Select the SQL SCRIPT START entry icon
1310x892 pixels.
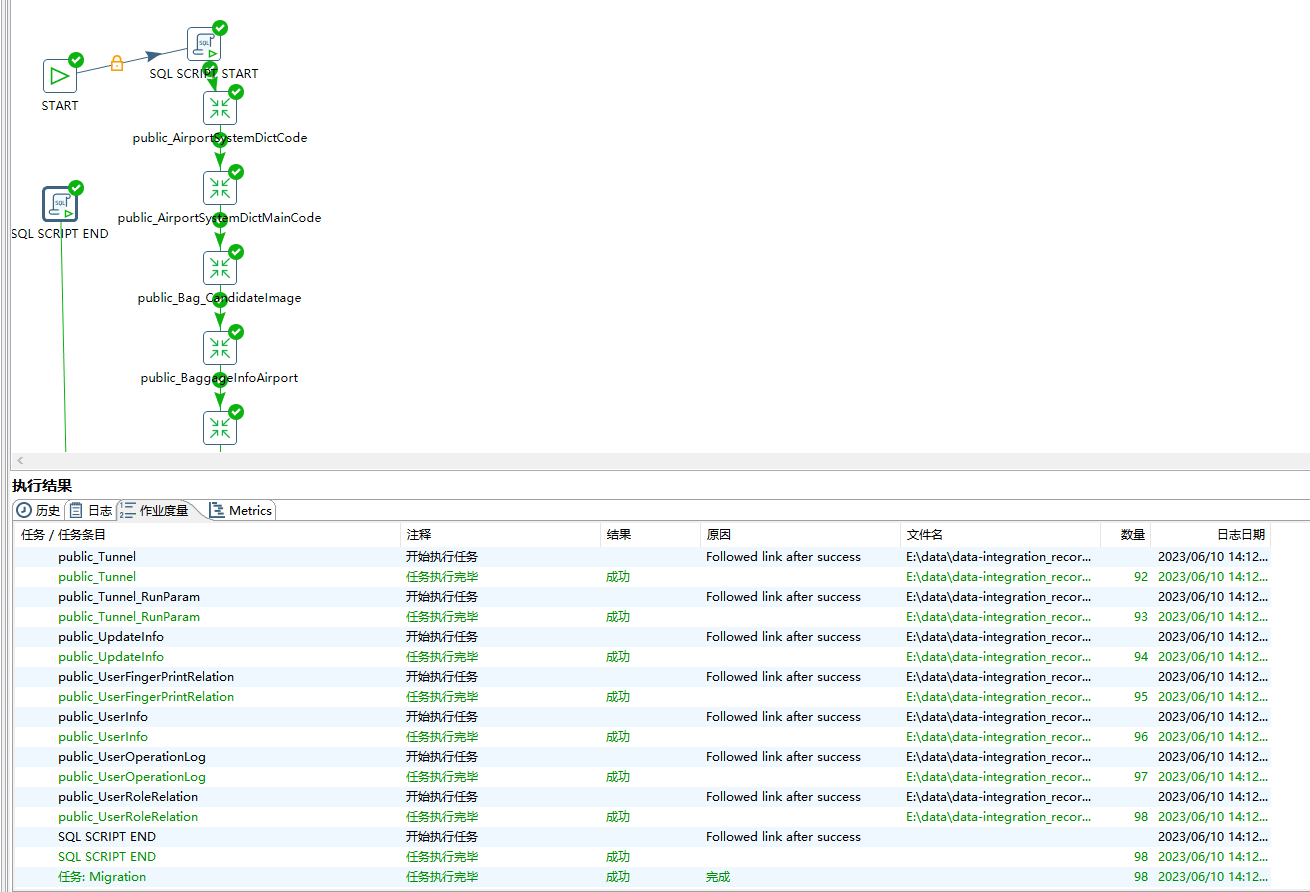click(204, 44)
